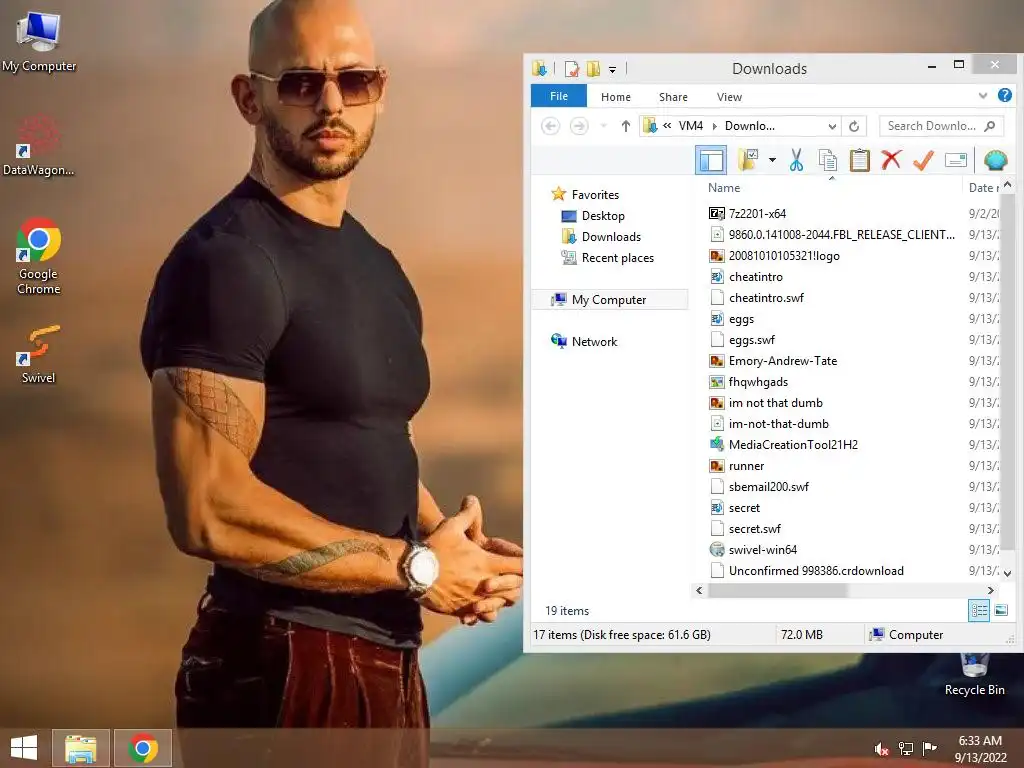This screenshot has width=1024, height=768.
Task: Click the email card toolbar icon
Action: click(x=955, y=160)
